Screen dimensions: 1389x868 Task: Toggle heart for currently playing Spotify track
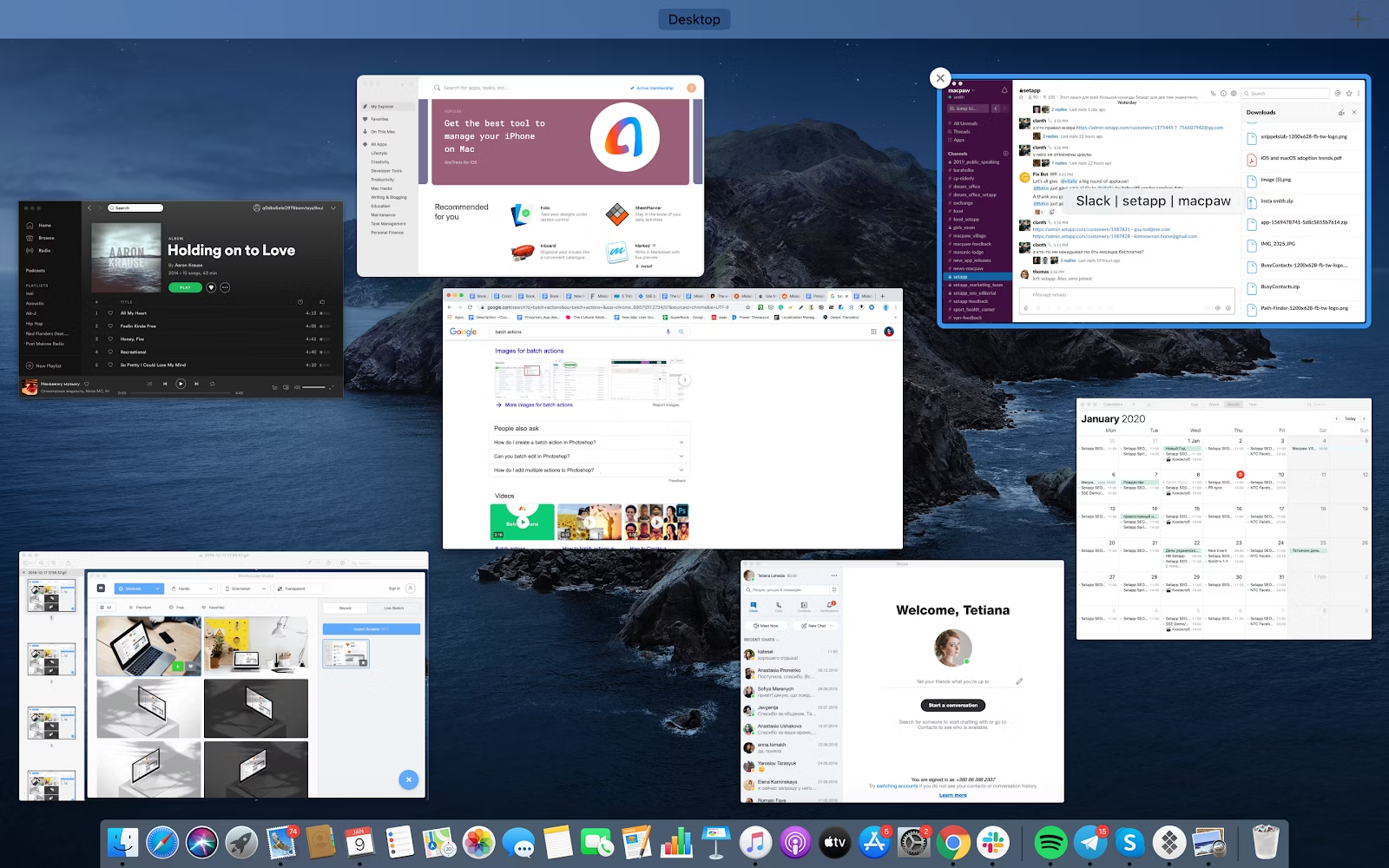(86, 384)
